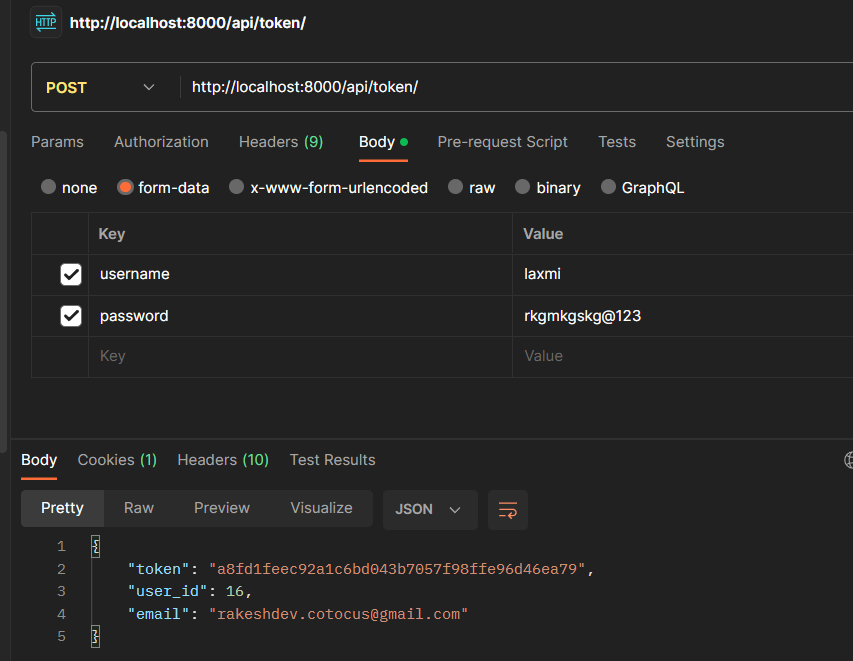
Task: Switch to the Raw response view
Action: pos(139,508)
